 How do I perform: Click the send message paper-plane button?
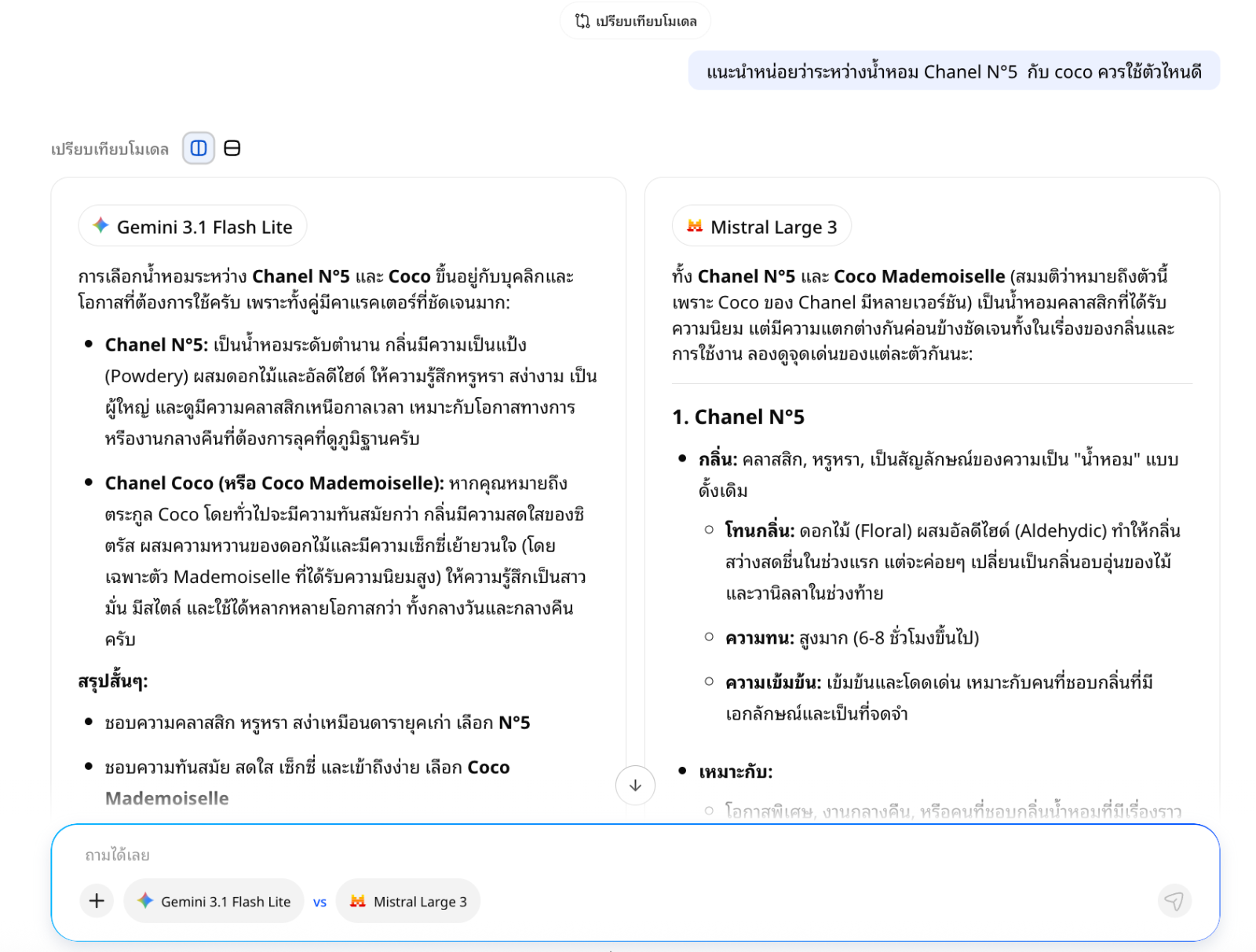(1174, 901)
